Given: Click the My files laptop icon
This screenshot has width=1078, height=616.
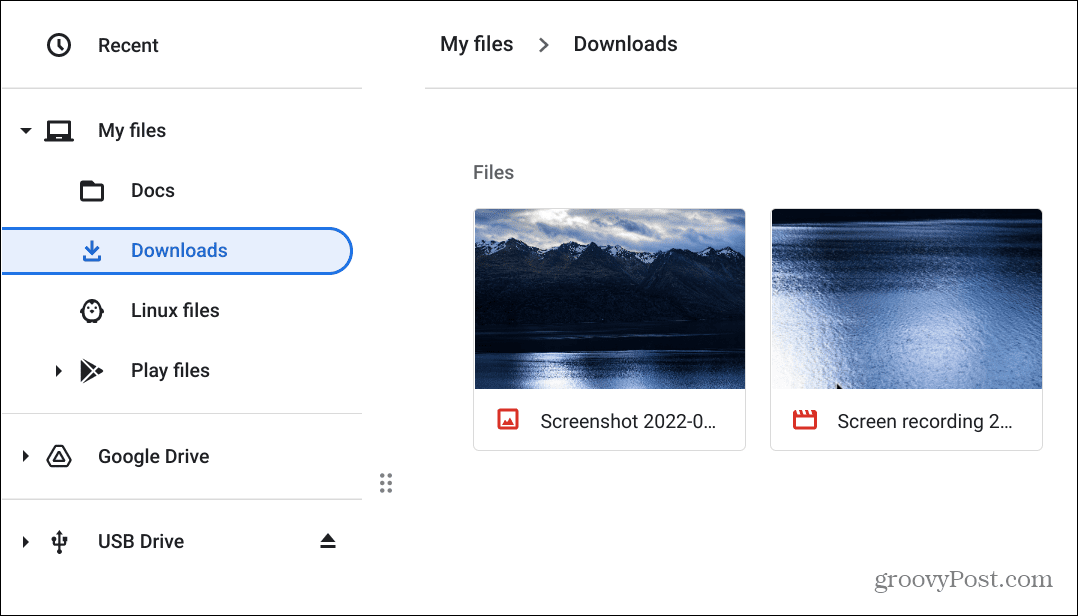Looking at the screenshot, I should point(59,131).
